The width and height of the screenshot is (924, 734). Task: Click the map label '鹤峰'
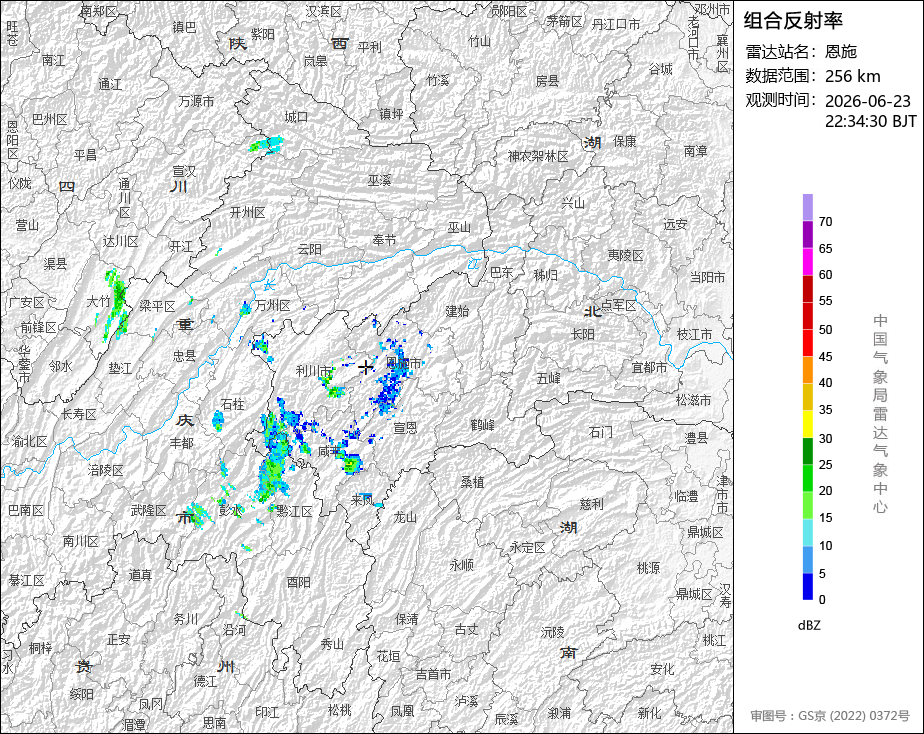click(483, 424)
